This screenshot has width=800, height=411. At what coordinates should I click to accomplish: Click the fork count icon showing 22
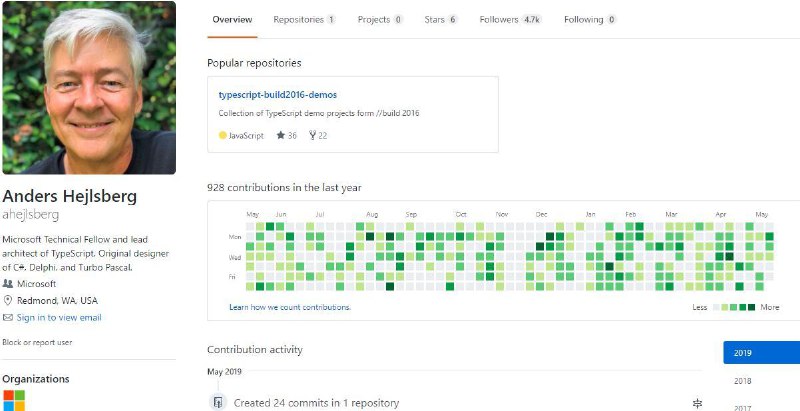point(312,135)
